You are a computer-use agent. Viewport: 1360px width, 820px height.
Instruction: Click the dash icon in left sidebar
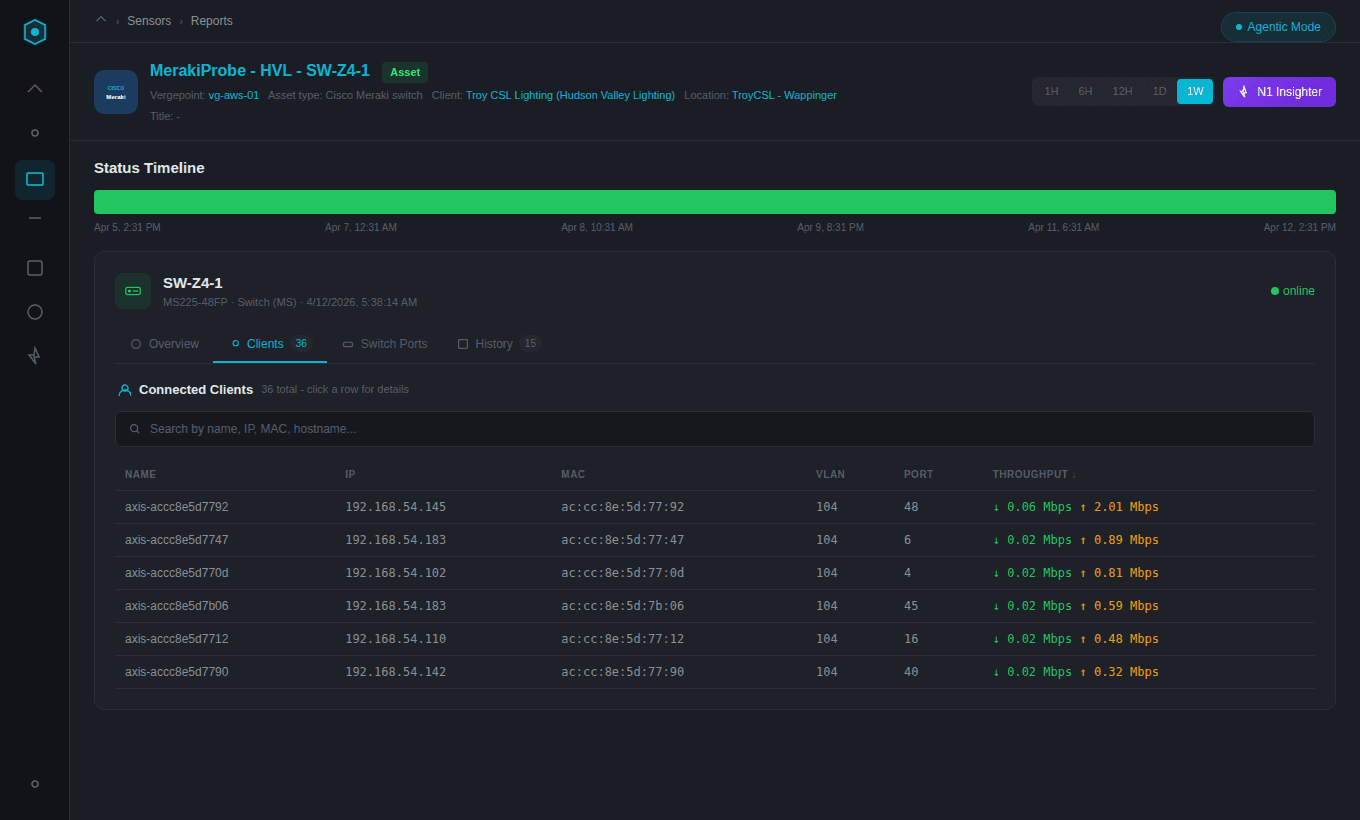pyautogui.click(x=35, y=218)
